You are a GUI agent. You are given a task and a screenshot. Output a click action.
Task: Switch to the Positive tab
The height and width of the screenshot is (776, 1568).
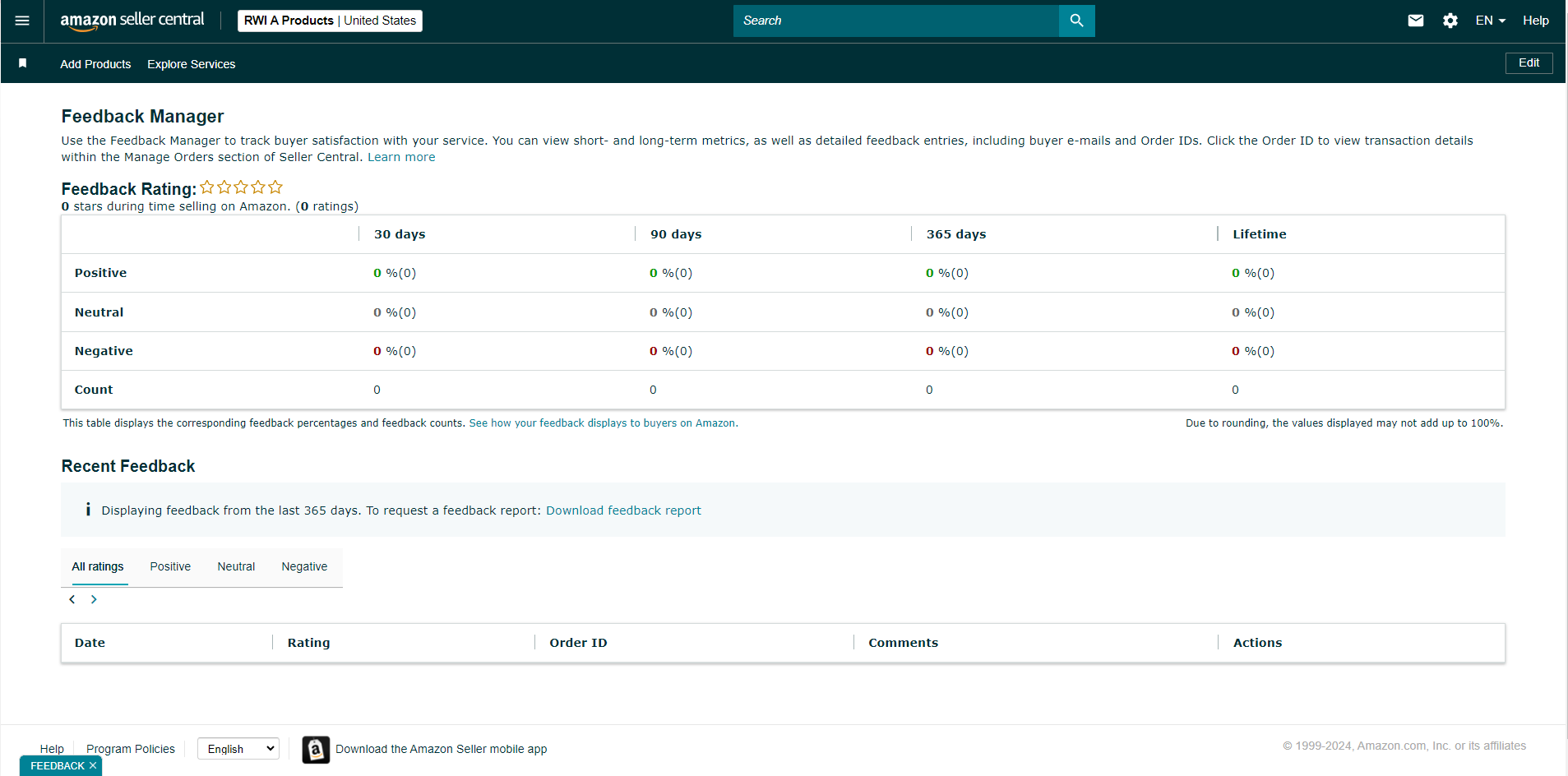tap(170, 566)
